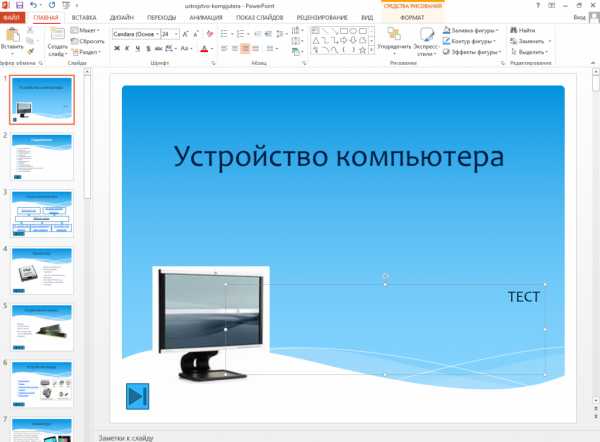600x442 pixels.
Task: Select the triangle shape in gallery
Action: coord(316,41)
